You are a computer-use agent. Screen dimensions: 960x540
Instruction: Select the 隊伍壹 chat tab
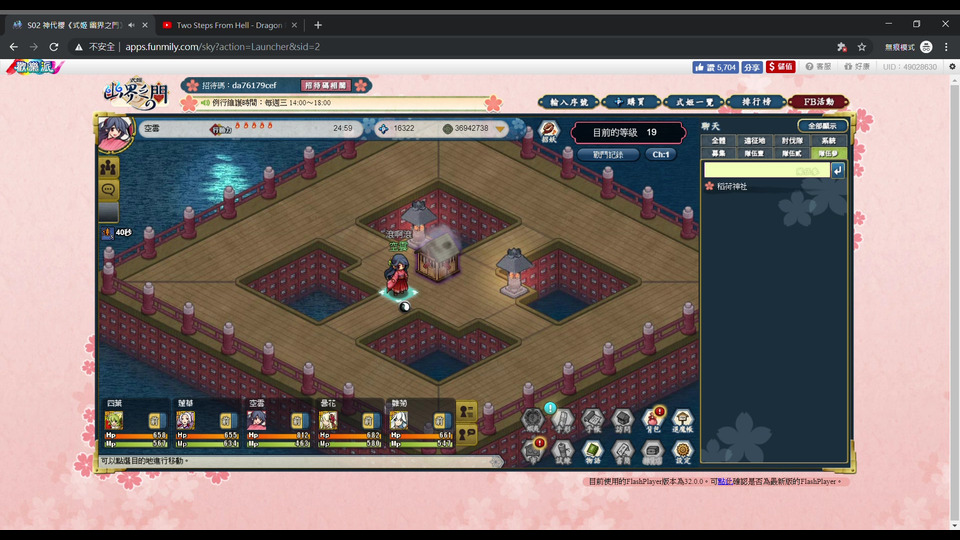(x=754, y=153)
